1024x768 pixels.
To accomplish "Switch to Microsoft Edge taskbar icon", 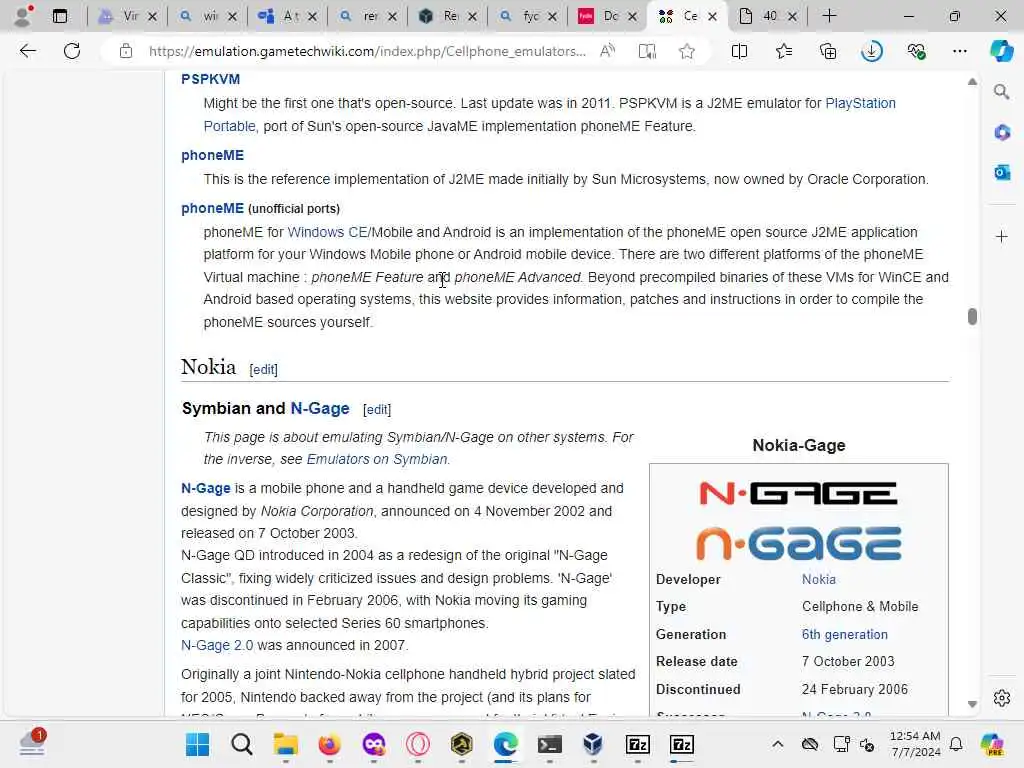I will 505,744.
